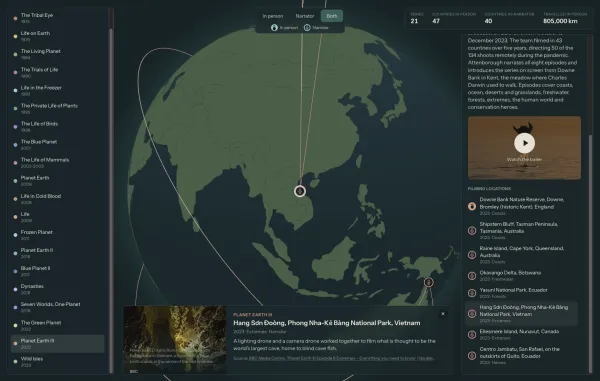The height and width of the screenshot is (381, 600).
Task: Open Frozen Planet series
Action: click(x=57, y=234)
